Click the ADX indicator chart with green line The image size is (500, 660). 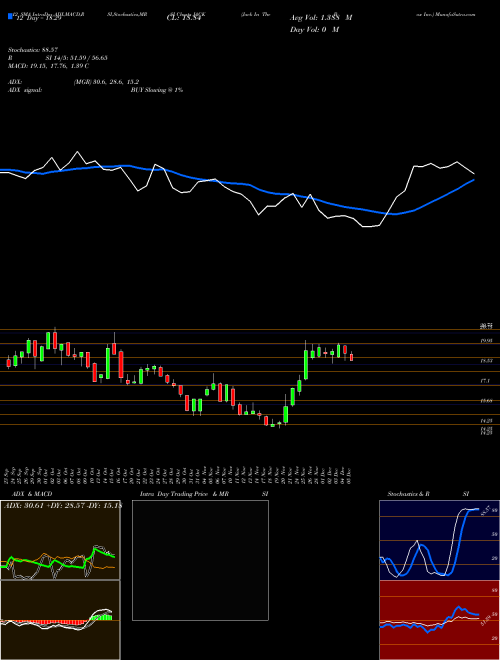pos(60,540)
